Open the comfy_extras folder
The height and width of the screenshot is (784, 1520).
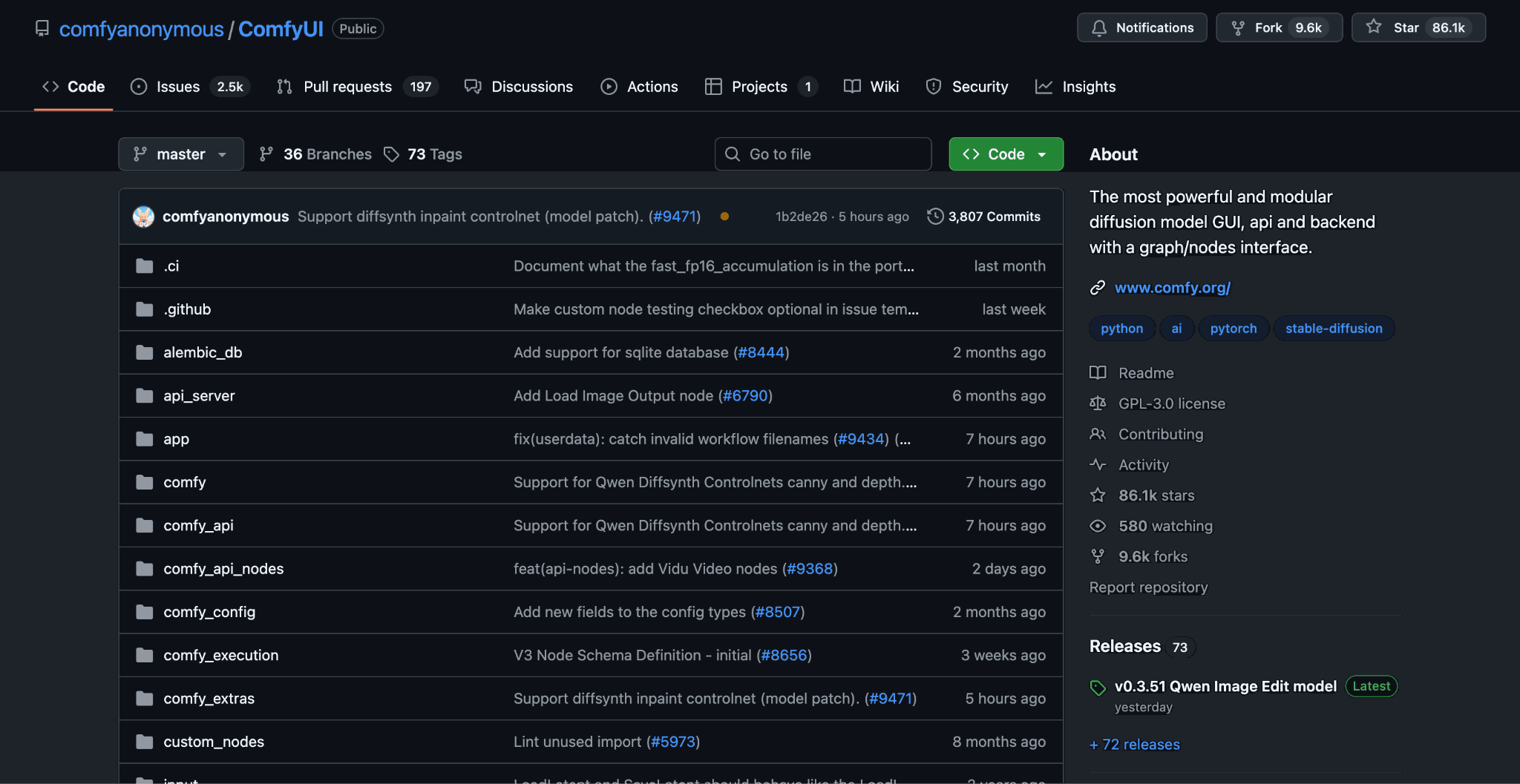209,699
